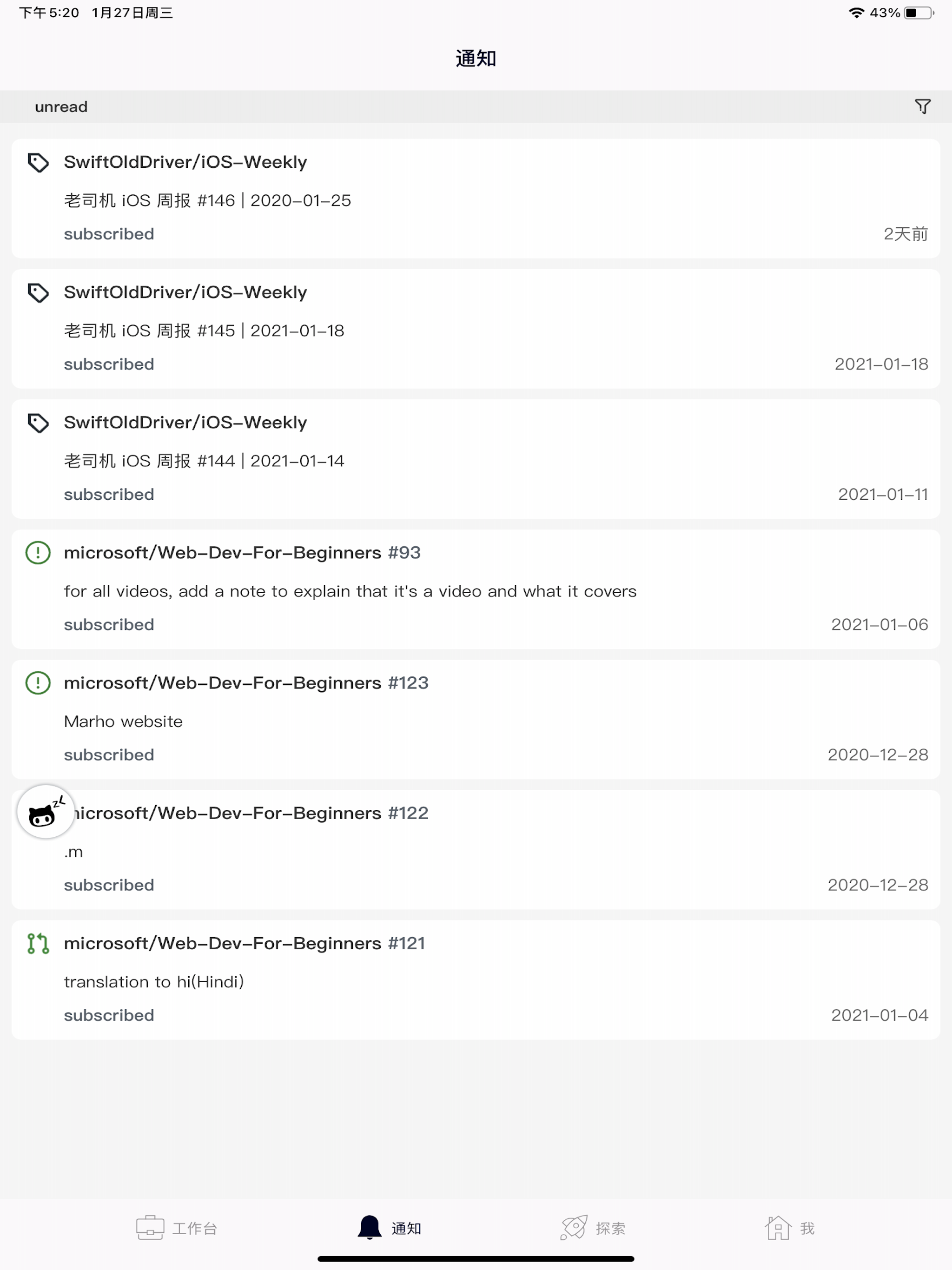The height and width of the screenshot is (1270, 952).
Task: Tap the unread filter label
Action: tap(61, 106)
